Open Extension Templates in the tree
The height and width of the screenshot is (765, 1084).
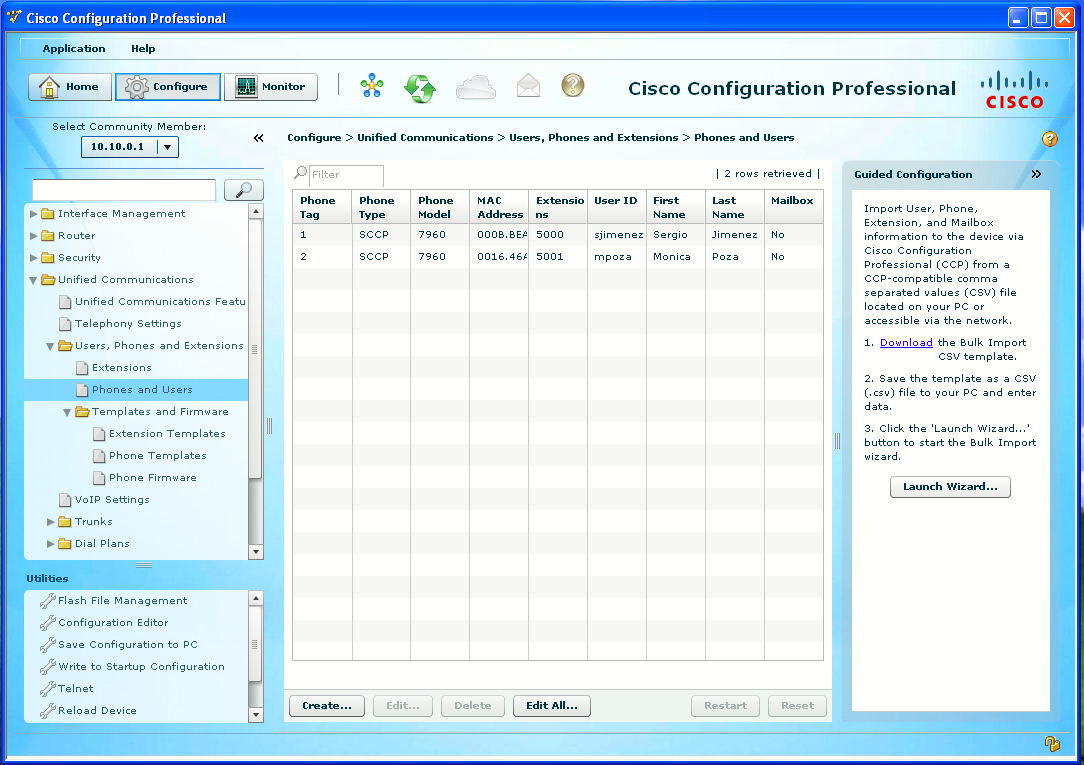pos(167,434)
